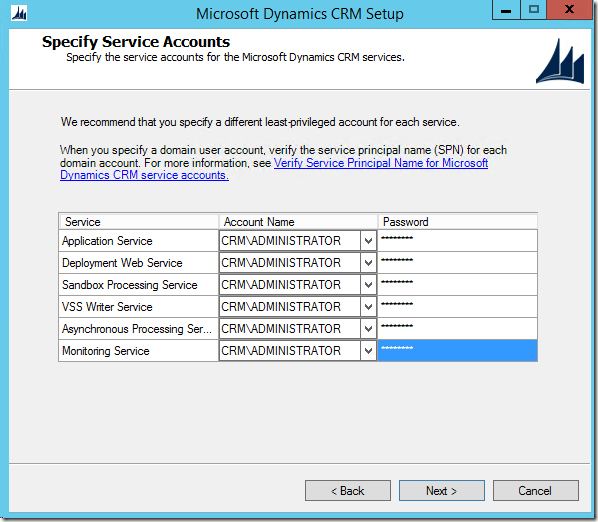Select the Asynchronous Processing Ser... row label
Image resolution: width=598 pixels, height=522 pixels.
pos(137,329)
